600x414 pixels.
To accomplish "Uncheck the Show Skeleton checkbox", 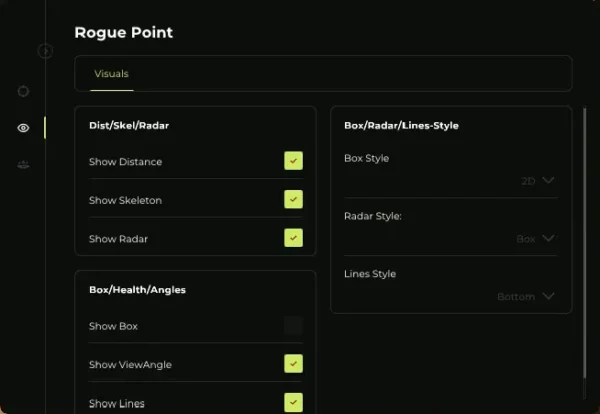I will tap(293, 200).
